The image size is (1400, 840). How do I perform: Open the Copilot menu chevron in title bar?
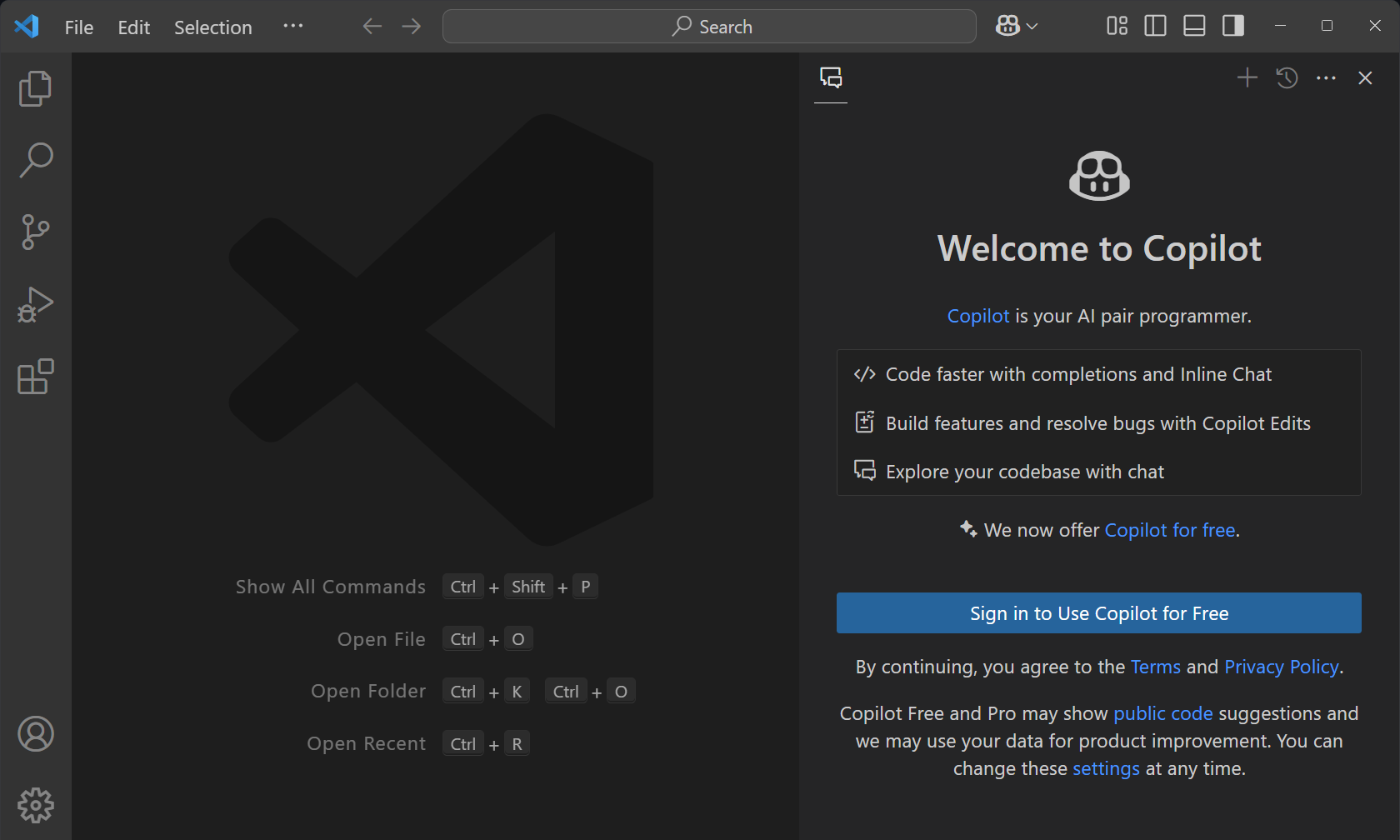click(1032, 26)
